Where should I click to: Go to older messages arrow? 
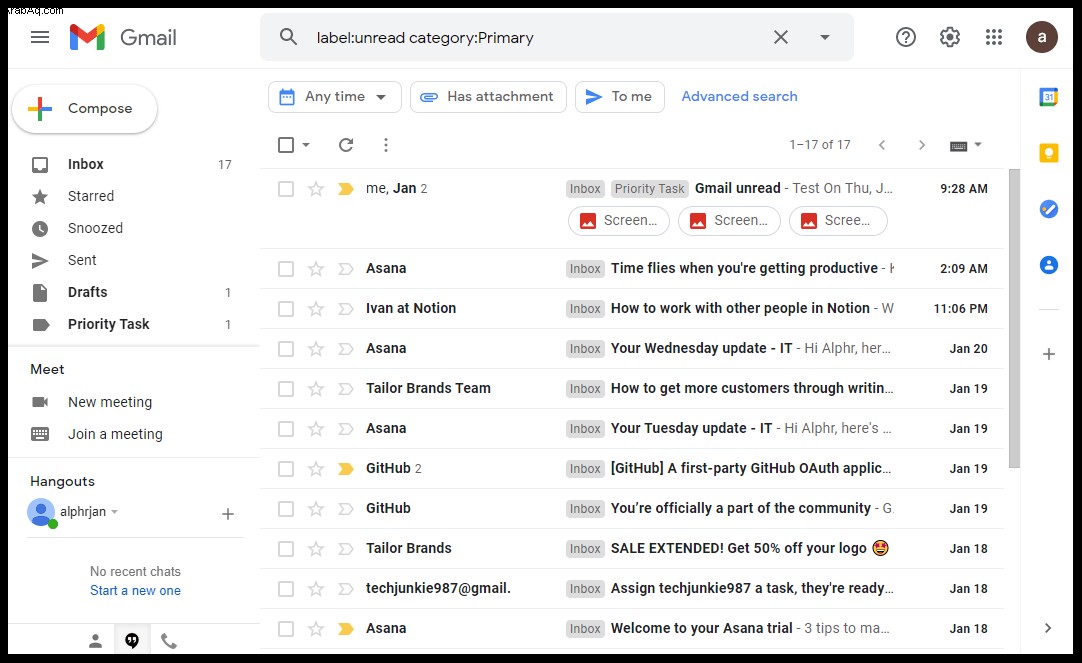coord(921,145)
